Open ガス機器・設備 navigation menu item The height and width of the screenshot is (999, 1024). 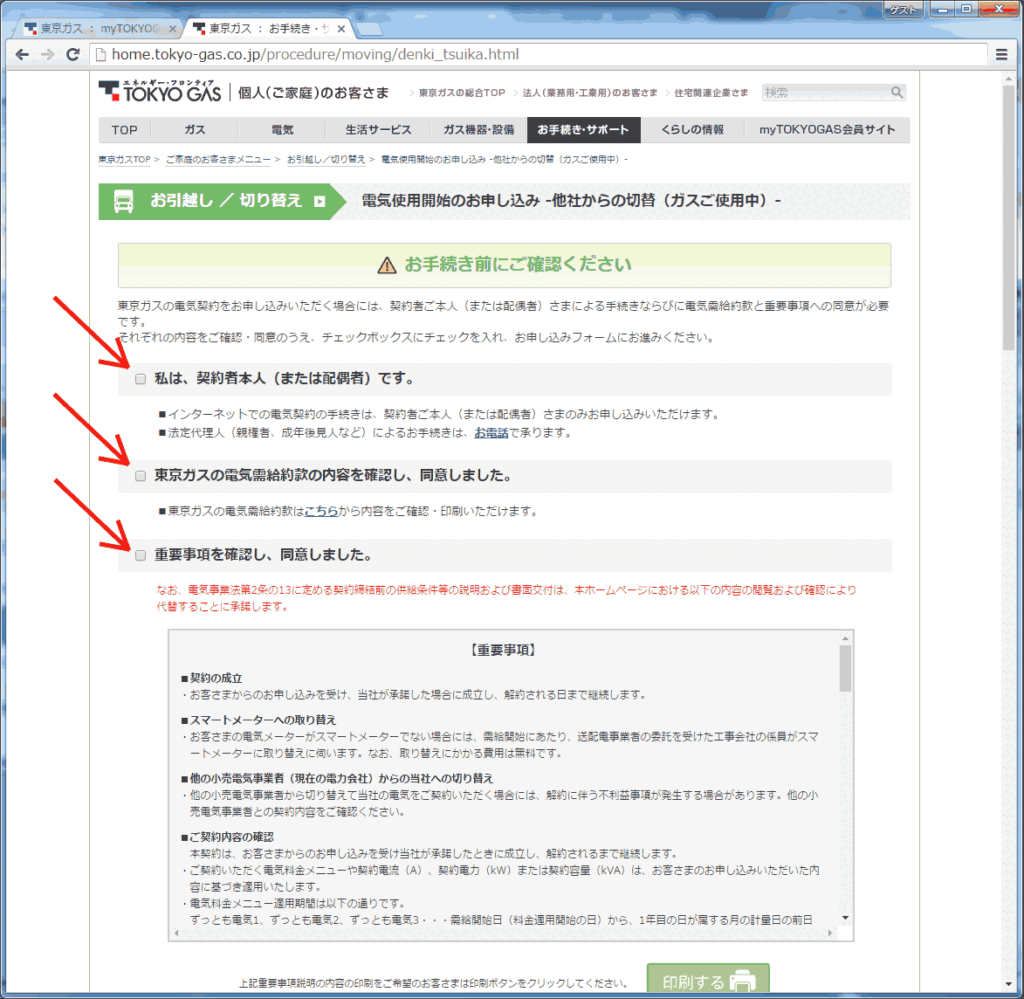coord(478,130)
